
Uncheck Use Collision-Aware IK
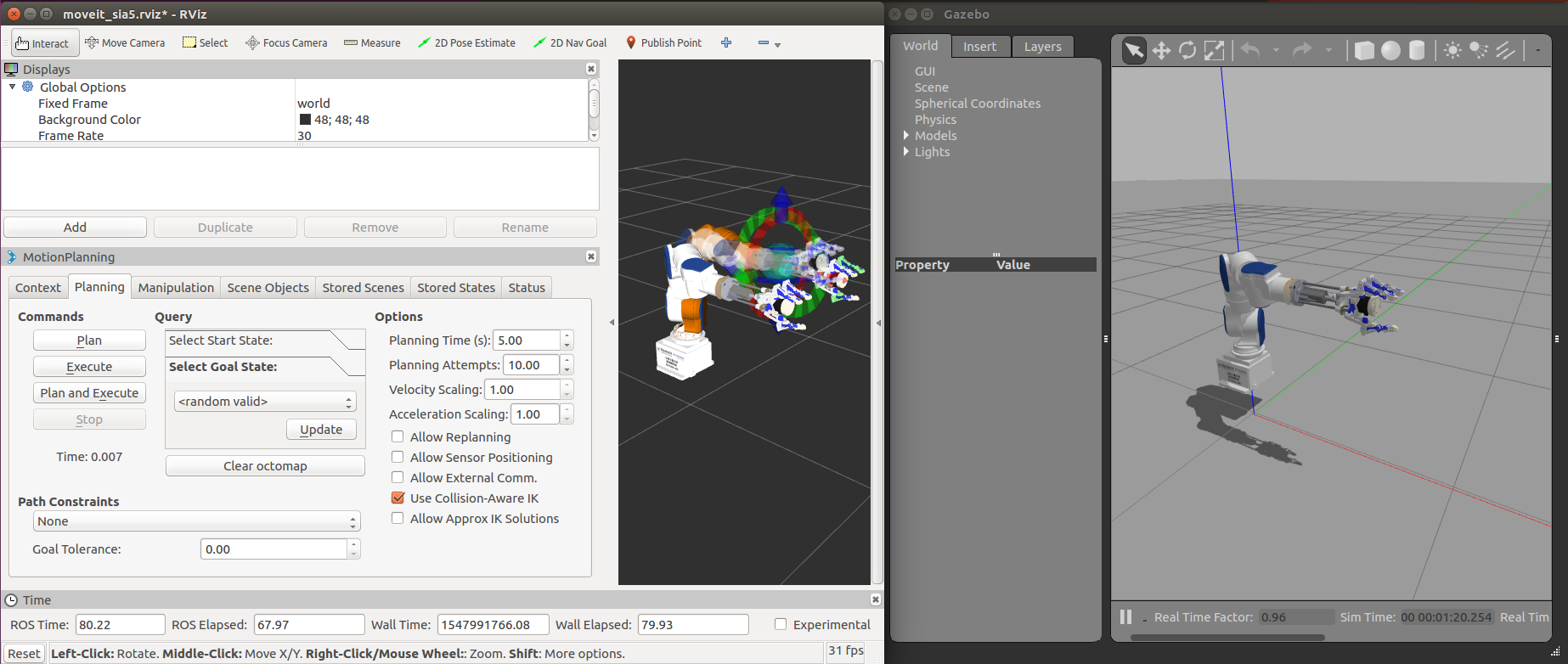click(x=398, y=498)
